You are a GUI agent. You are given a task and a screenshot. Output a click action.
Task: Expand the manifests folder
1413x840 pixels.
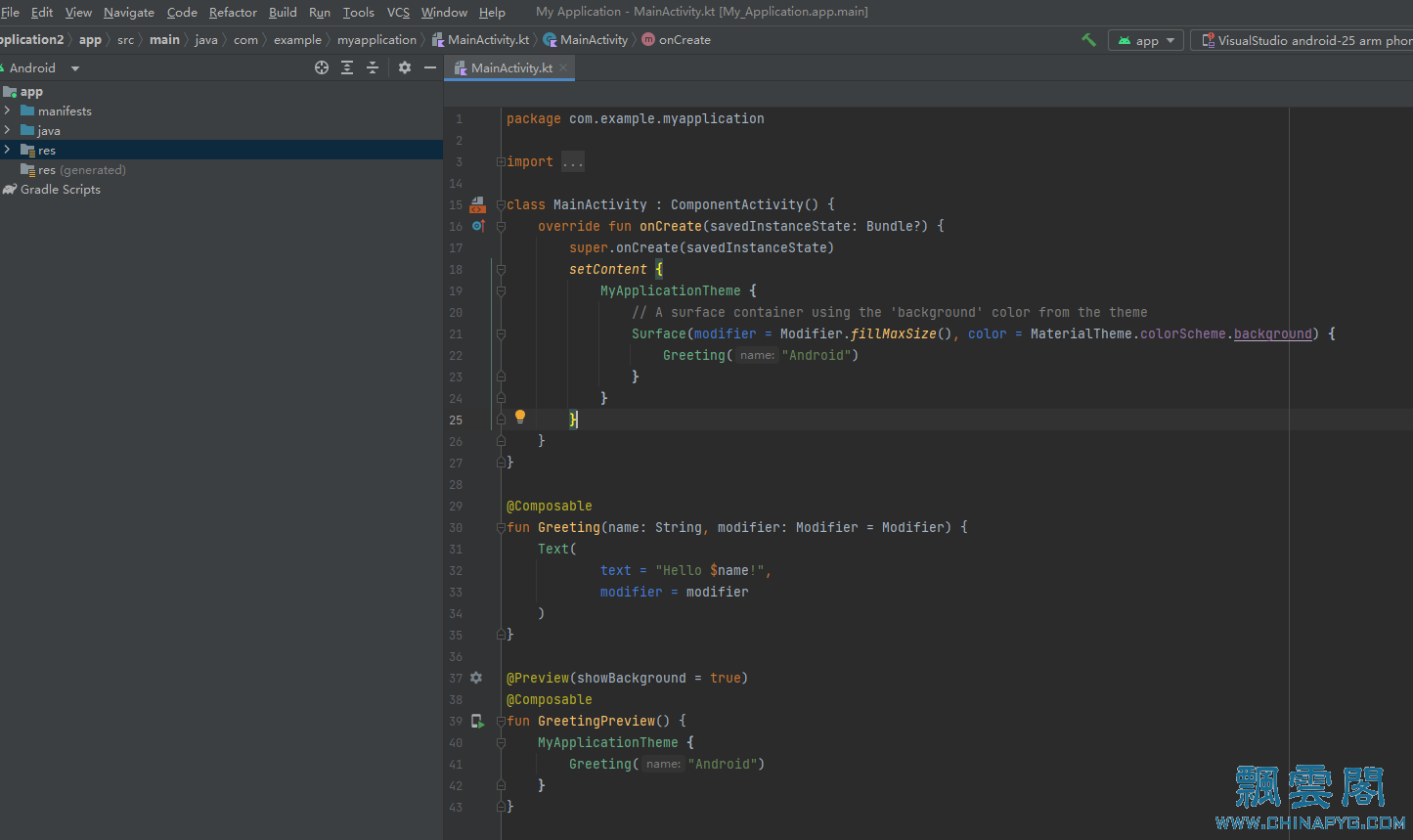click(7, 111)
